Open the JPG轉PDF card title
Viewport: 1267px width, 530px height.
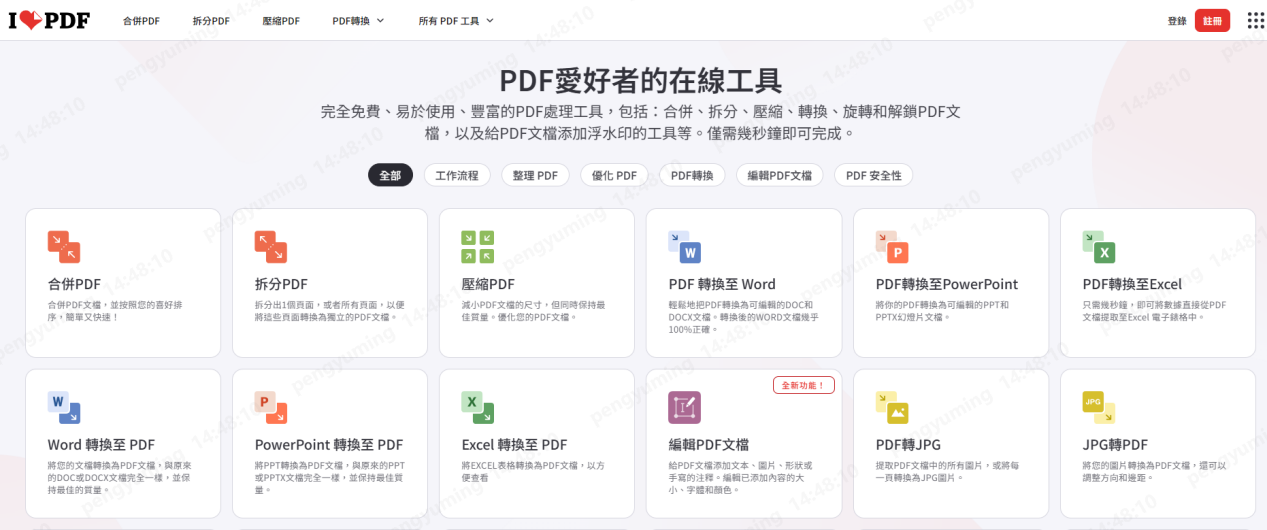pos(1115,444)
